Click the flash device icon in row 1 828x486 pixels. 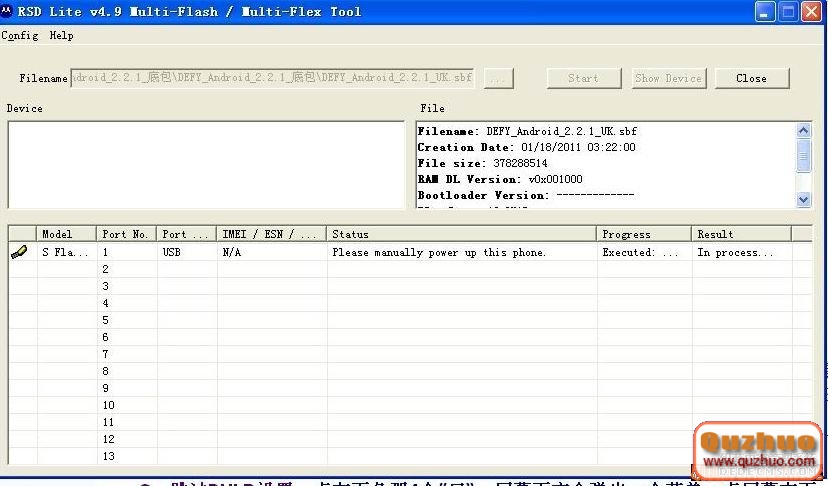(x=19, y=253)
